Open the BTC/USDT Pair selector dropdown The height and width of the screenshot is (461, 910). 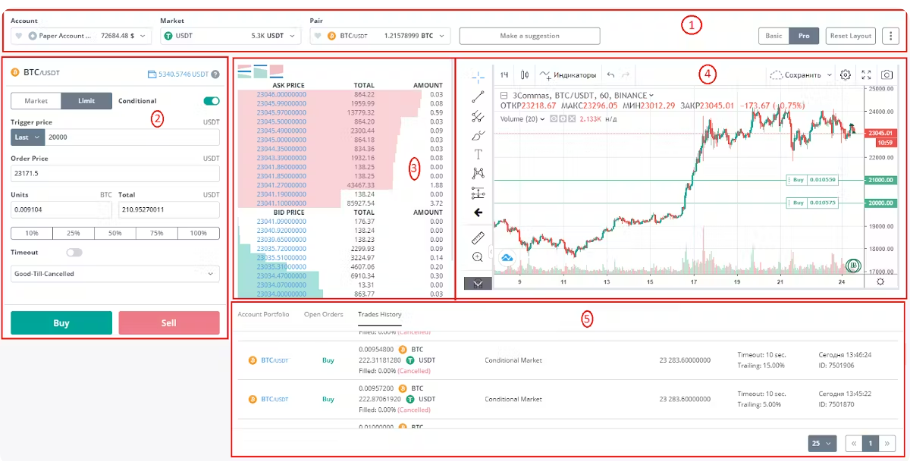[x=380, y=36]
